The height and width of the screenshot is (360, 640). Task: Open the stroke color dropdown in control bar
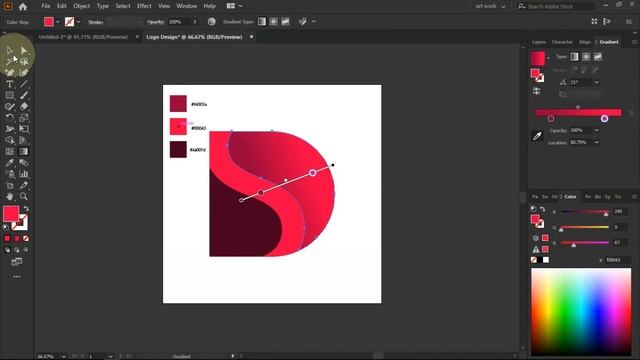pos(78,22)
